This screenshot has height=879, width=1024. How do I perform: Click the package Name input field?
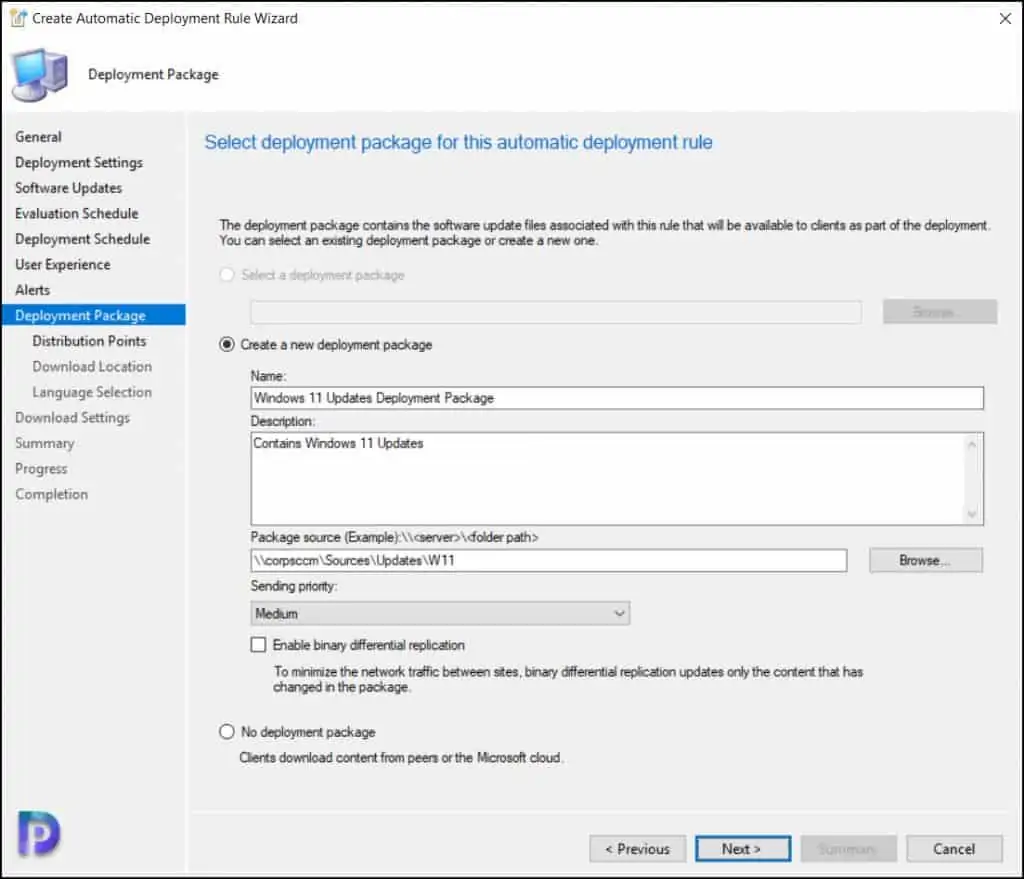pos(616,398)
